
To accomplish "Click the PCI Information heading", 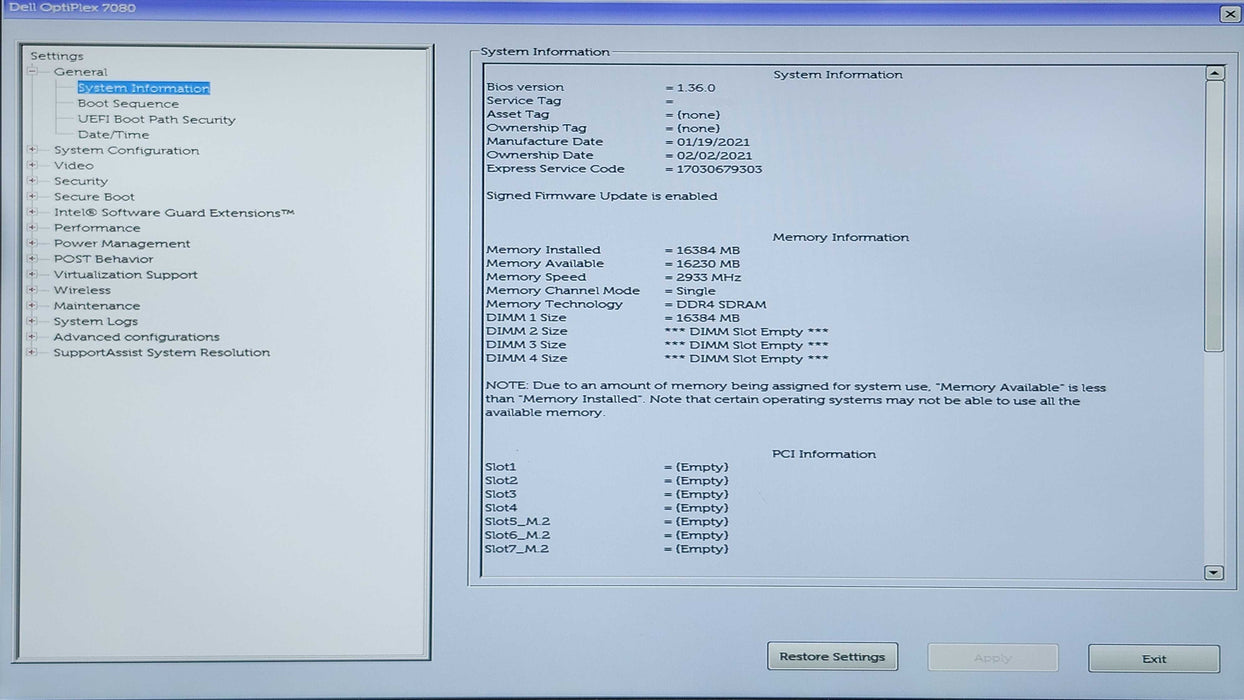I will [x=824, y=454].
